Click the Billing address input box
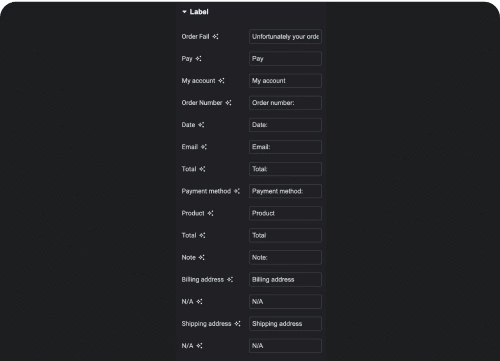Viewport: 500px width, 361px height. 285,279
